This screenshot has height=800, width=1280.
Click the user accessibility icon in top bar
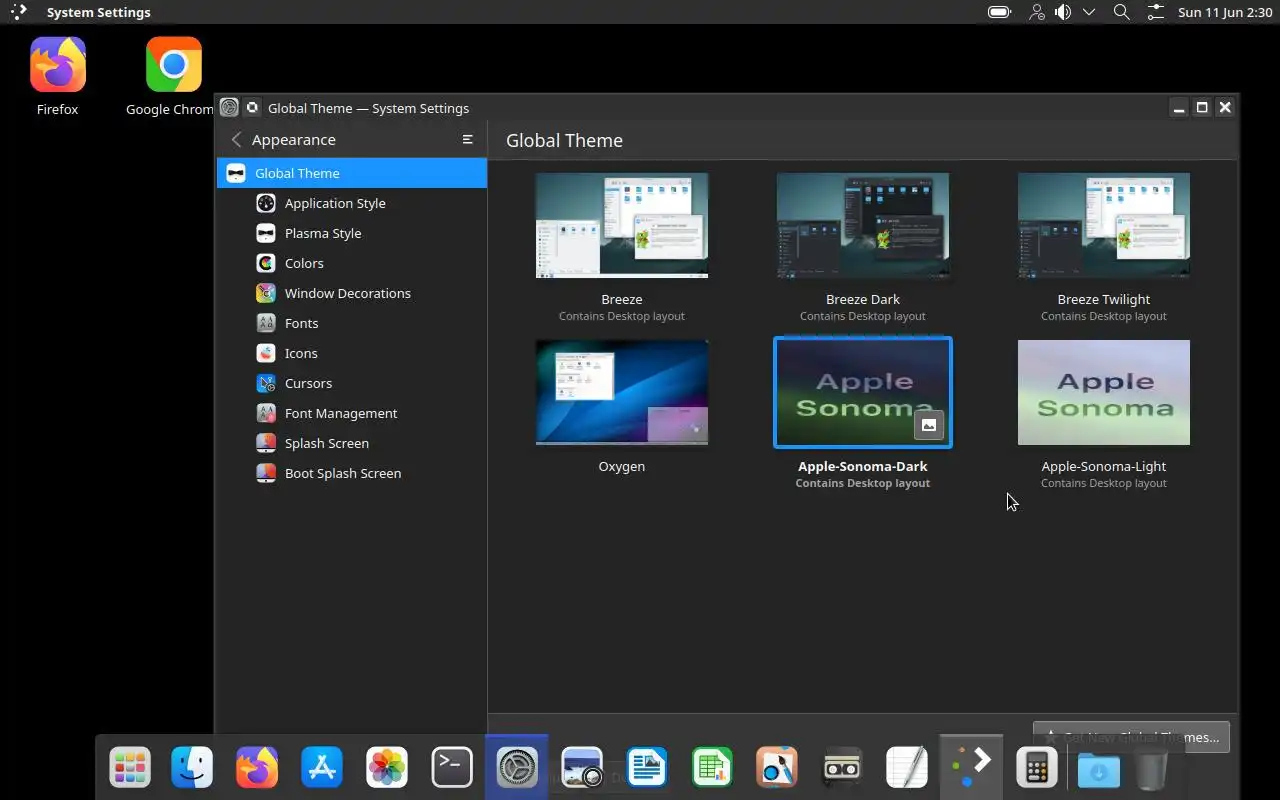pos(1036,12)
